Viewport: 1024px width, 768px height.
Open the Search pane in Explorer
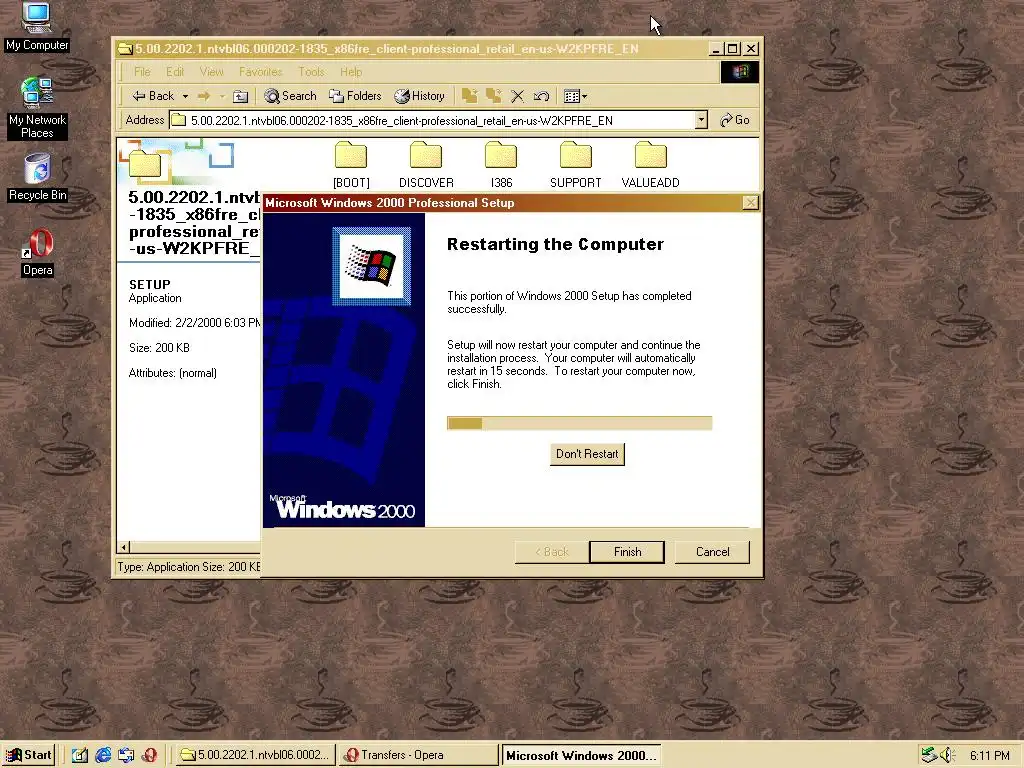[x=291, y=96]
